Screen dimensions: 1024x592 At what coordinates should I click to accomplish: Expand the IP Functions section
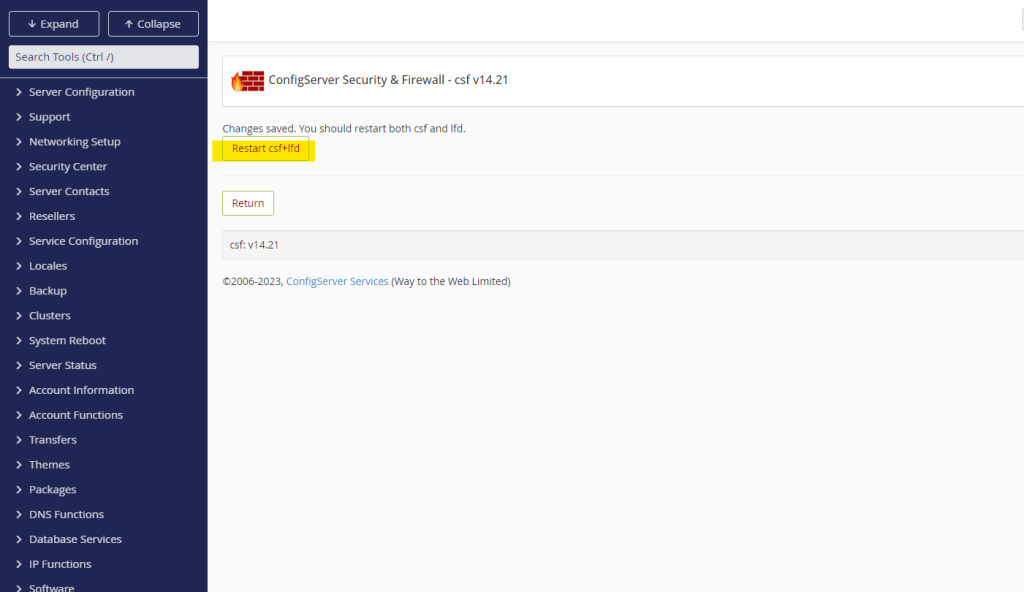60,564
